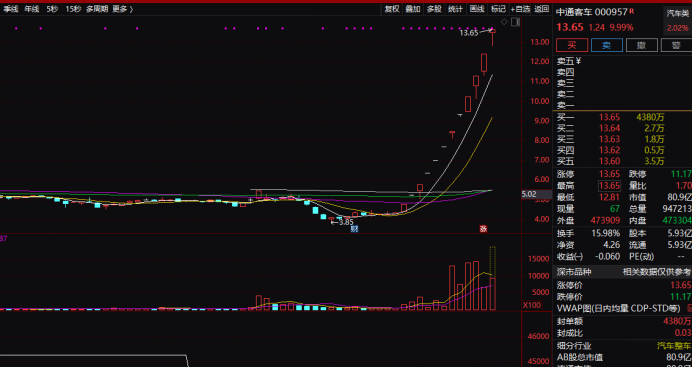693x368 pixels.
Task: Toggle 复权 price adjustment
Action: tap(392, 9)
